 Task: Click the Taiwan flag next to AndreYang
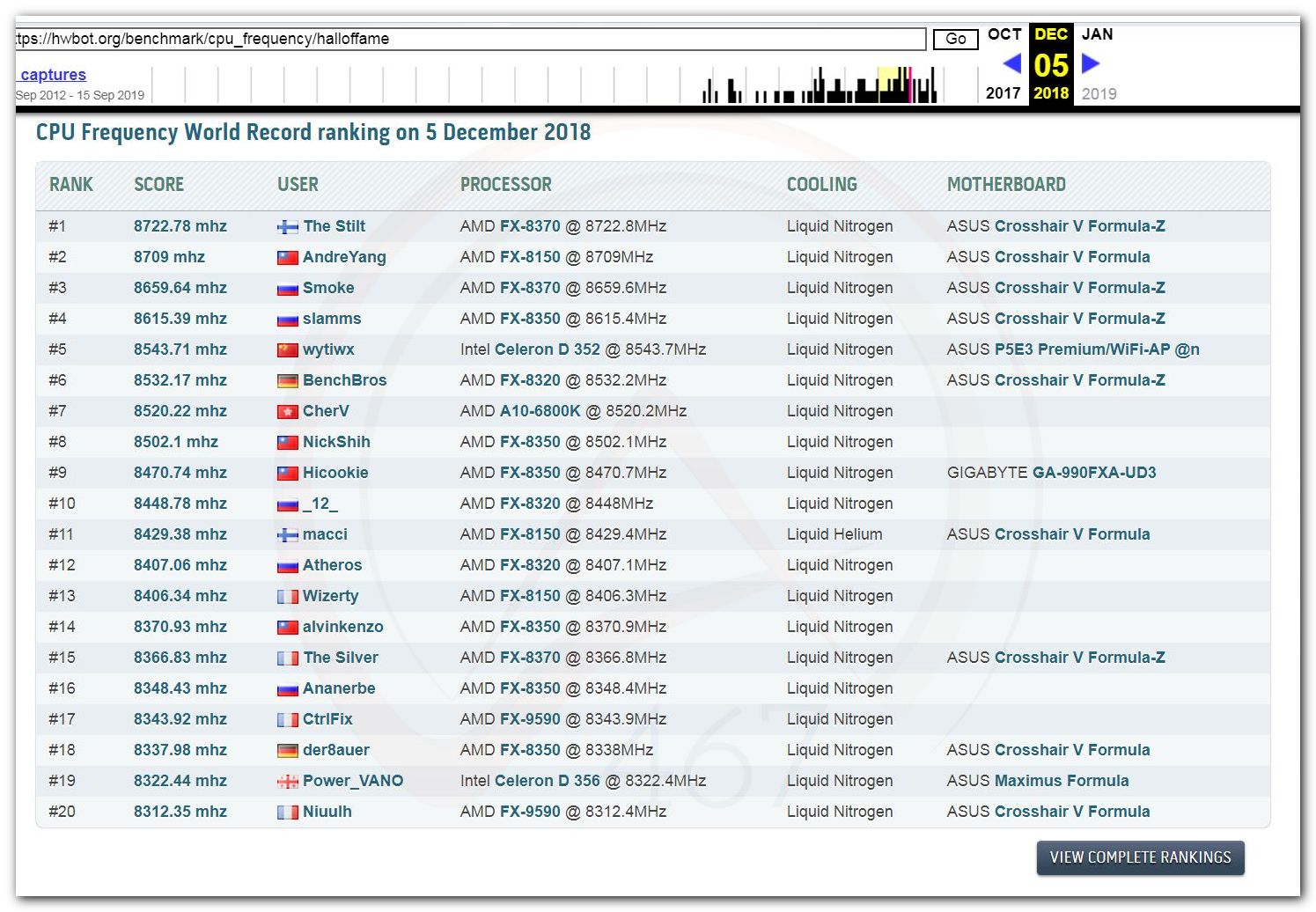point(287,258)
